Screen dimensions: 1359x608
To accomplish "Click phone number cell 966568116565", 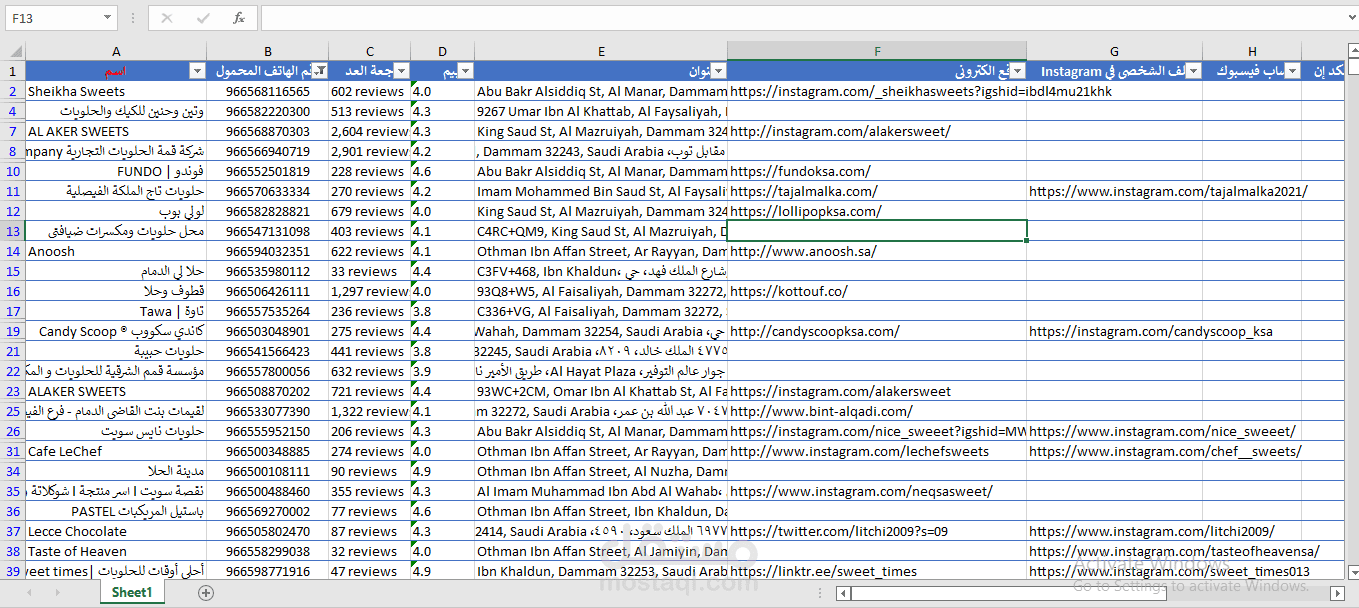I will (x=268, y=91).
